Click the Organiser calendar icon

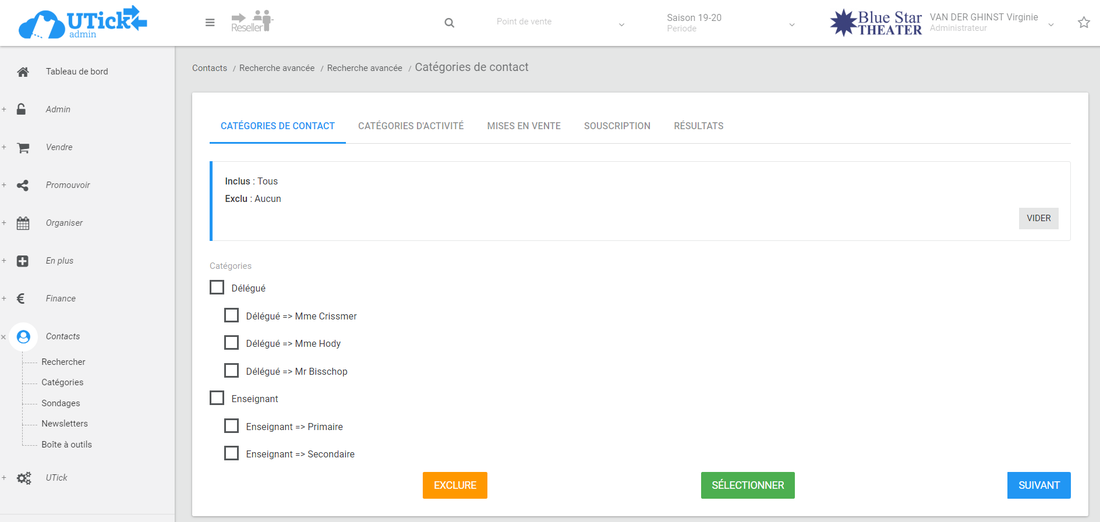pyautogui.click(x=23, y=223)
